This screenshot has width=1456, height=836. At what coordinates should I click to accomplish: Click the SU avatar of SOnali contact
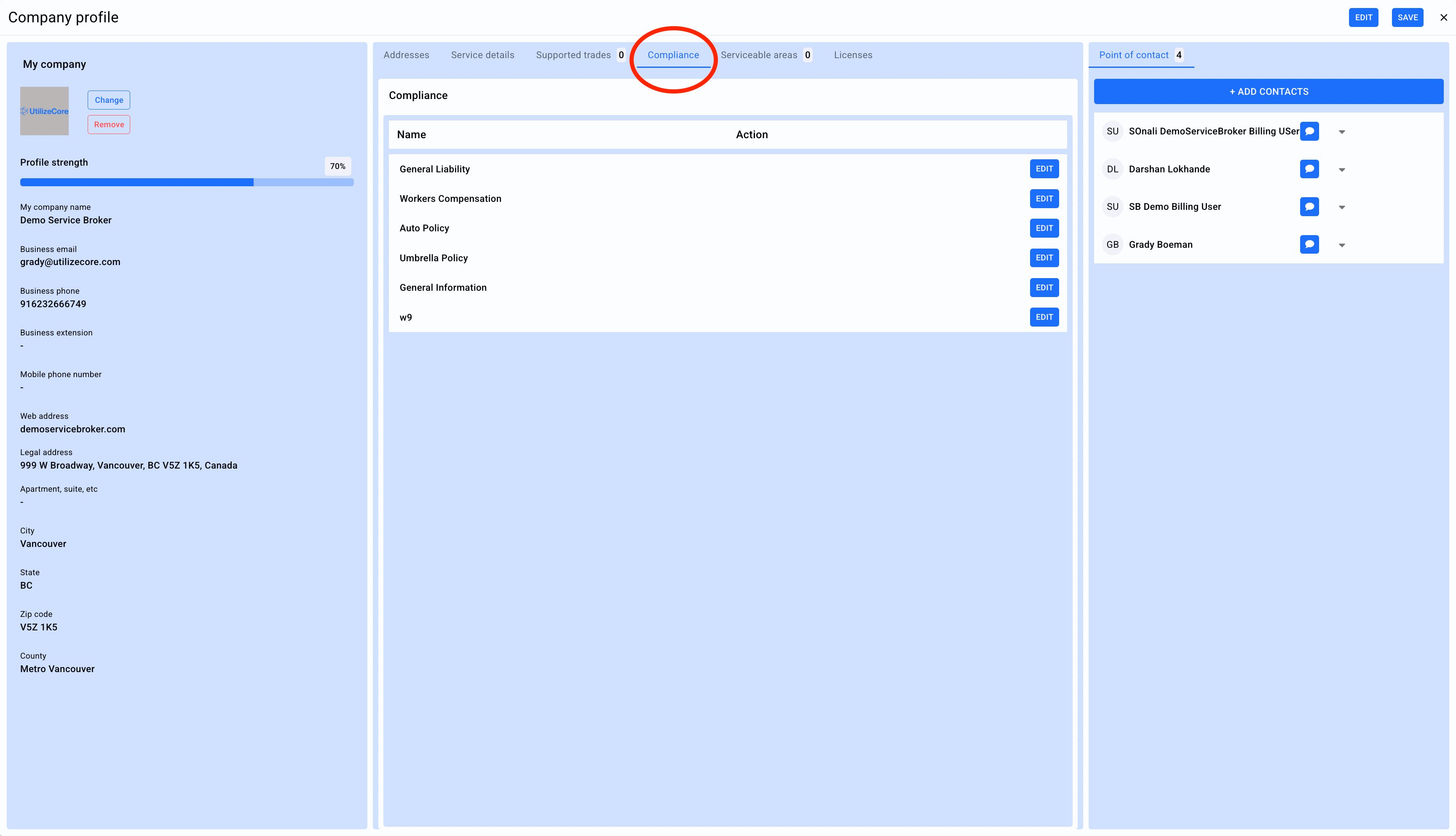[x=1112, y=131]
